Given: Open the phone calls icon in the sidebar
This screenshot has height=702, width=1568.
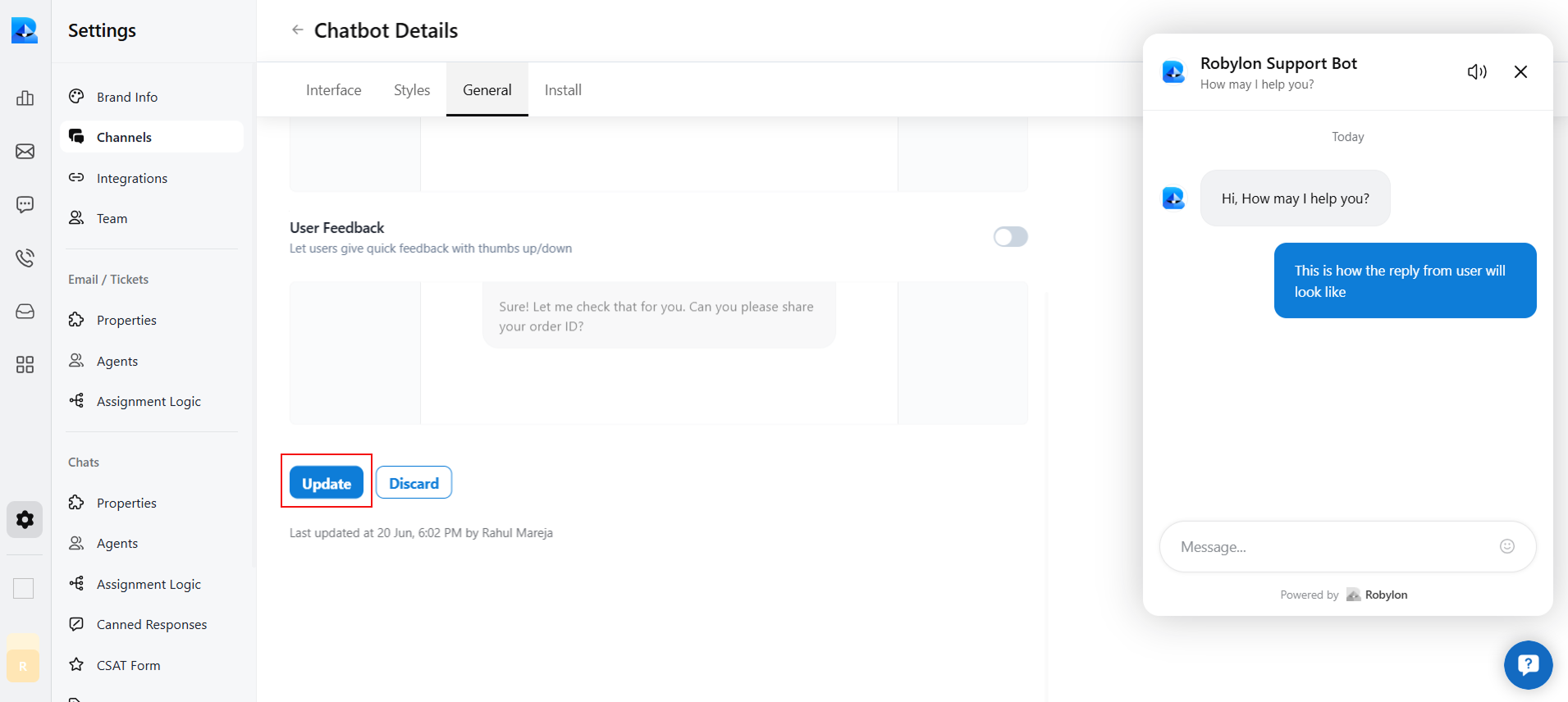Looking at the screenshot, I should click(25, 258).
